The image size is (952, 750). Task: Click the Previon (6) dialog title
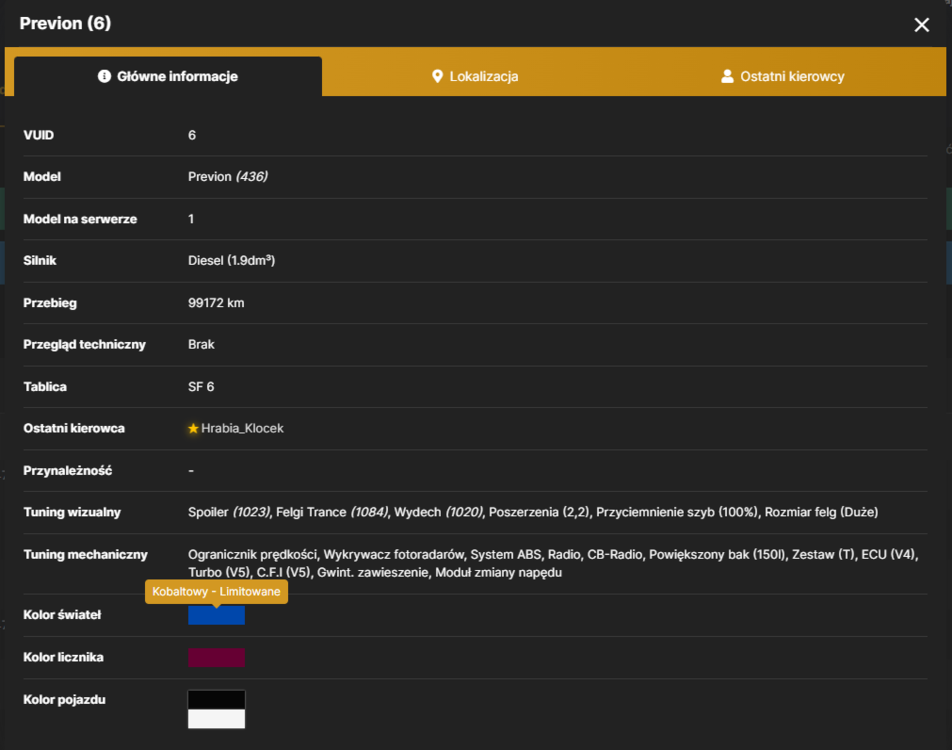[66, 23]
